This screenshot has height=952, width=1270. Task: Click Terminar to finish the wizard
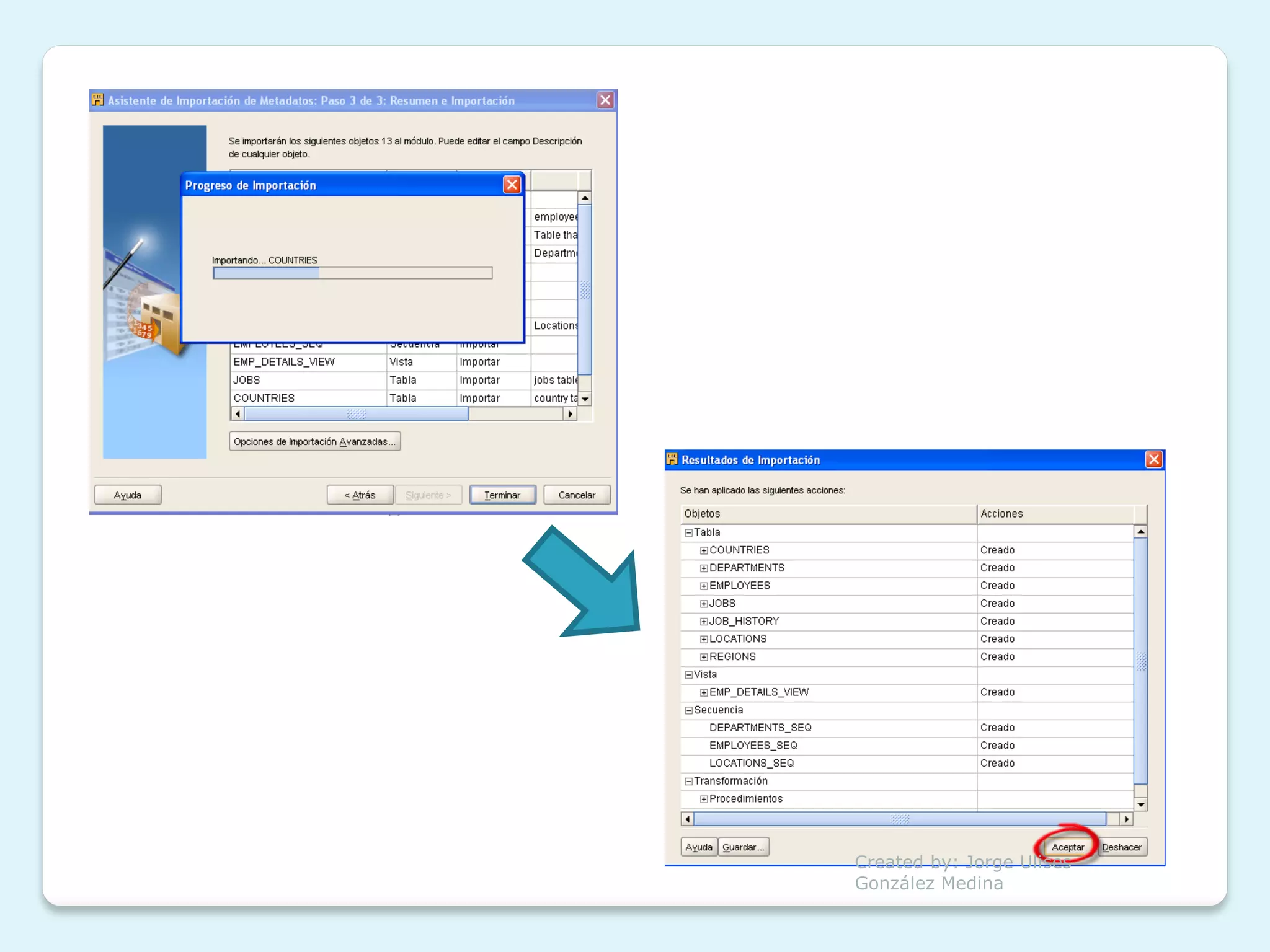click(502, 495)
